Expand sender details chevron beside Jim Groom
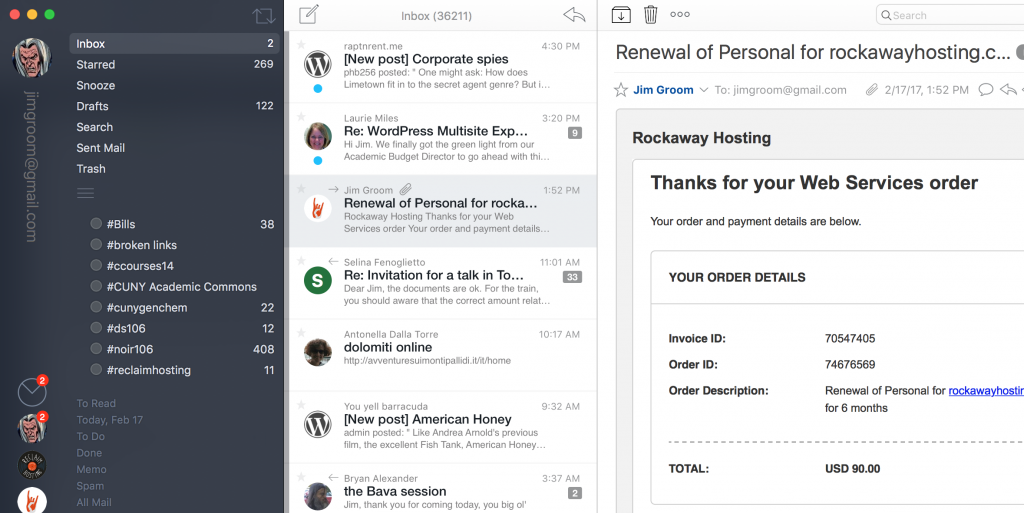Screen dimensions: 1024x513 [x=703, y=90]
